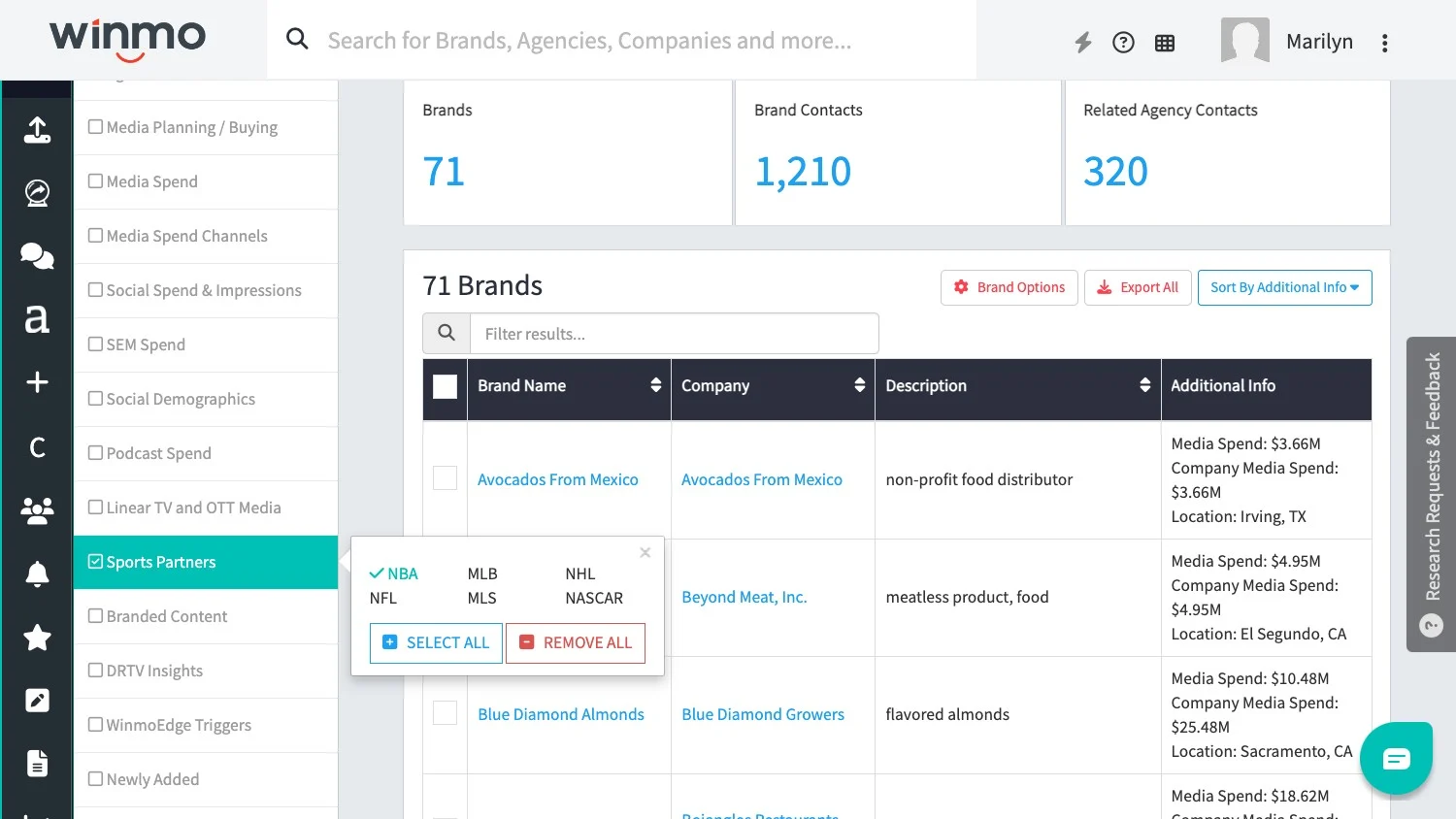Click the document icon in sidebar
Screen dimensions: 1456x819
coord(37,764)
